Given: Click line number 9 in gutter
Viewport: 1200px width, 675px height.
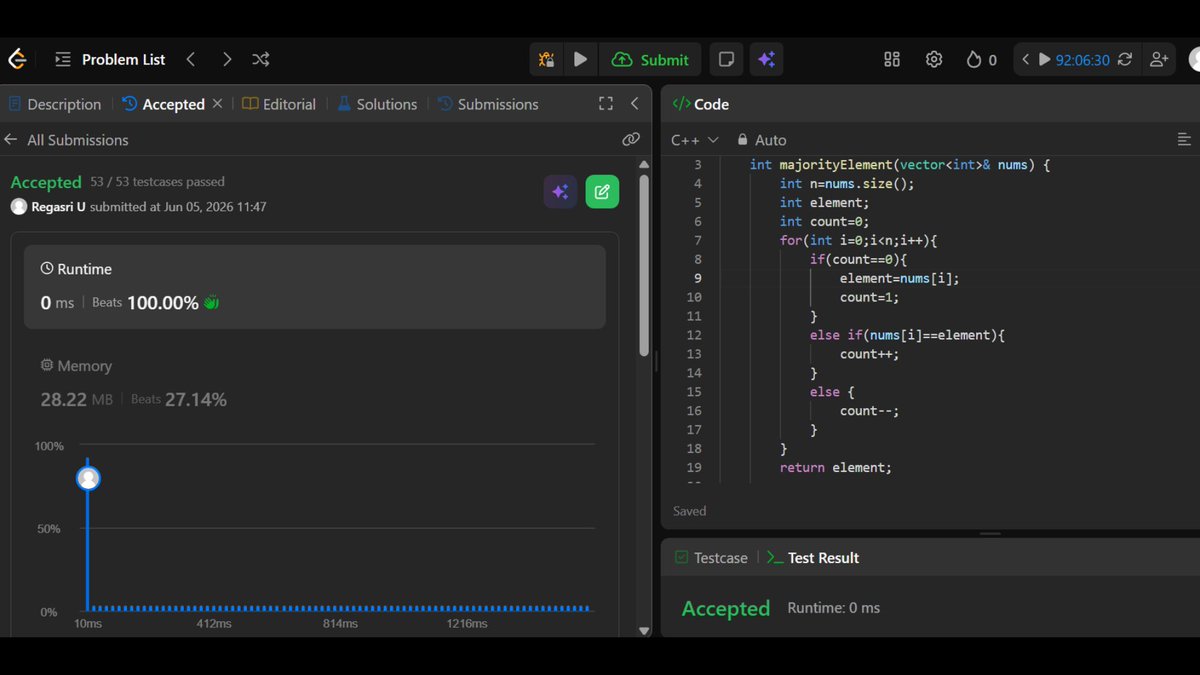Looking at the screenshot, I should click(697, 278).
